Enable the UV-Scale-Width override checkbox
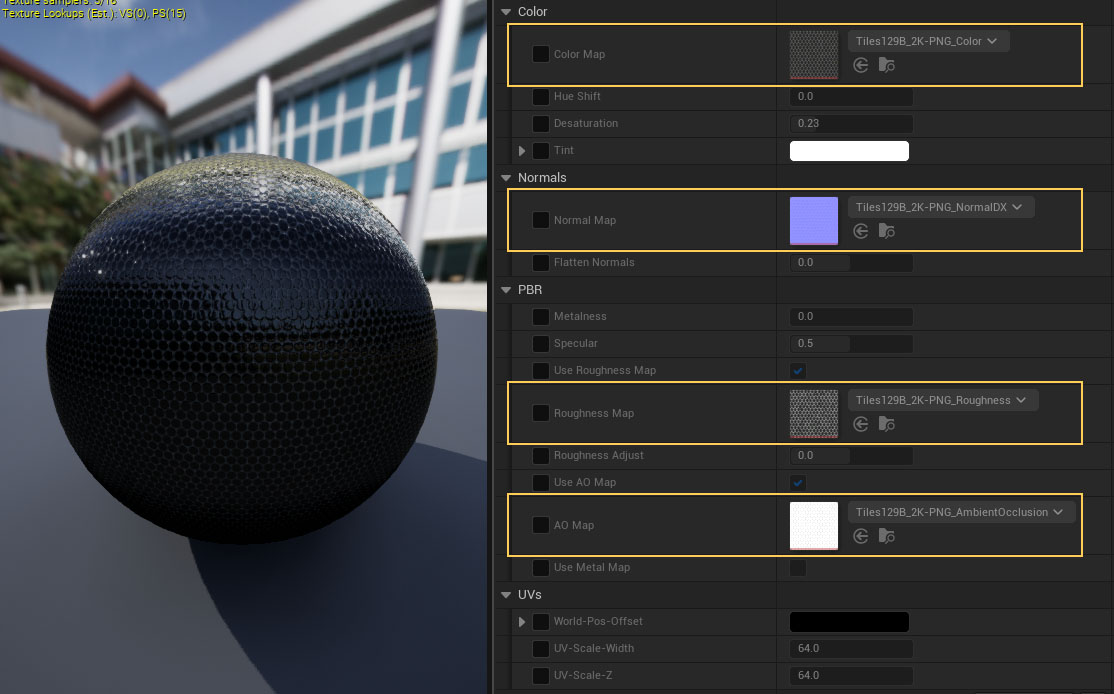1114x694 pixels. (x=541, y=649)
